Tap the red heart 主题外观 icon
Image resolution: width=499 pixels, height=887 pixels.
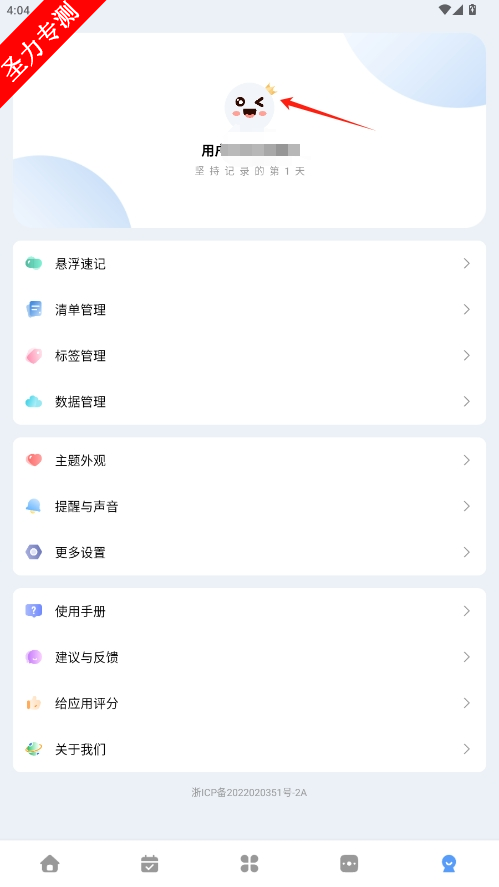coord(34,460)
